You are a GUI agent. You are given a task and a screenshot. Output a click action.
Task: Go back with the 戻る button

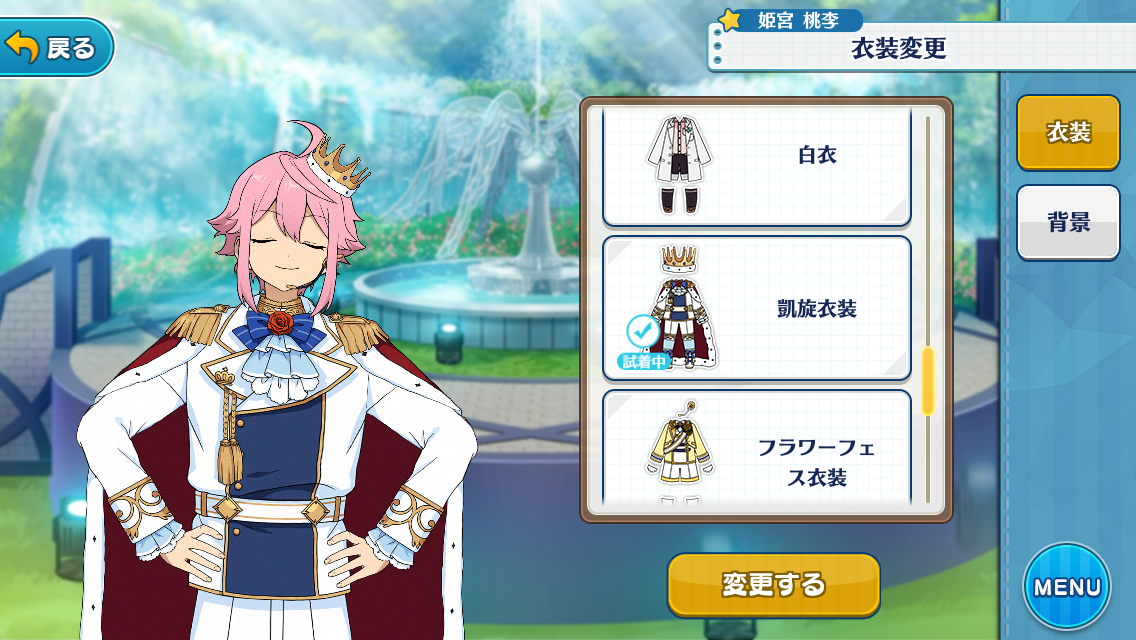55,47
